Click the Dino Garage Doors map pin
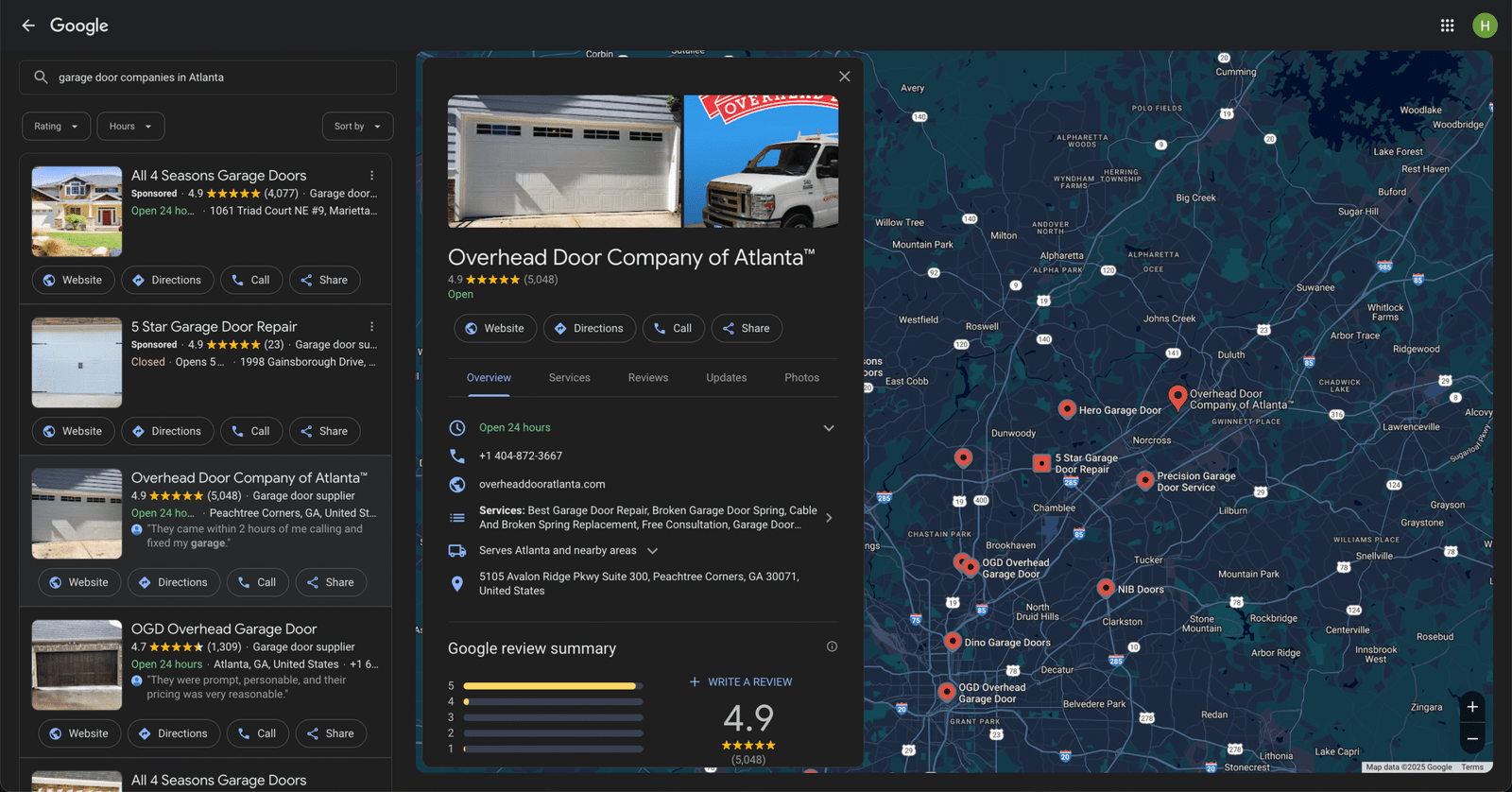 click(x=953, y=641)
